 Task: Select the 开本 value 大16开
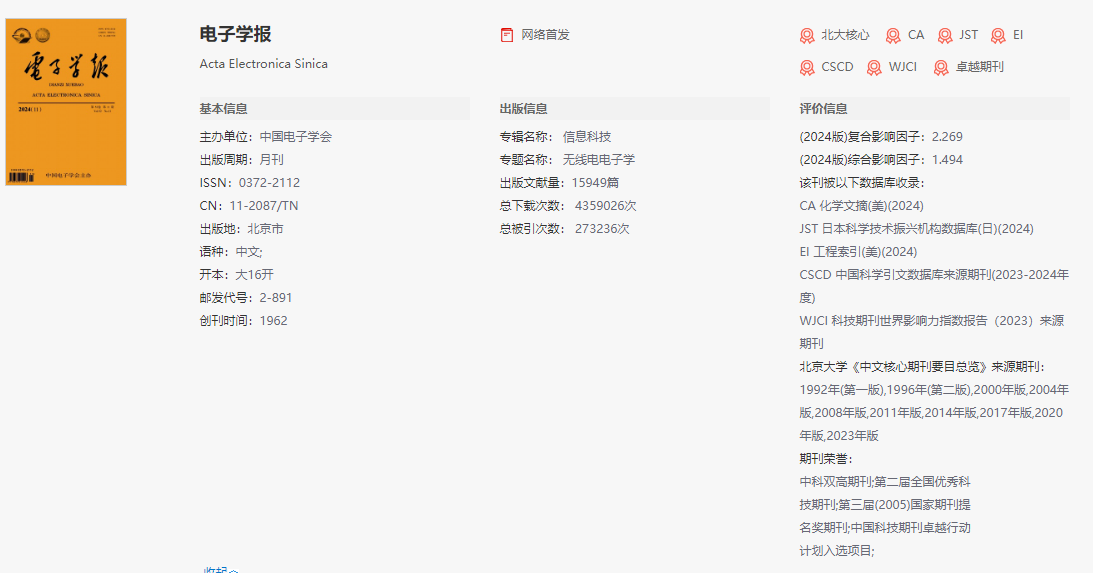click(x=254, y=275)
